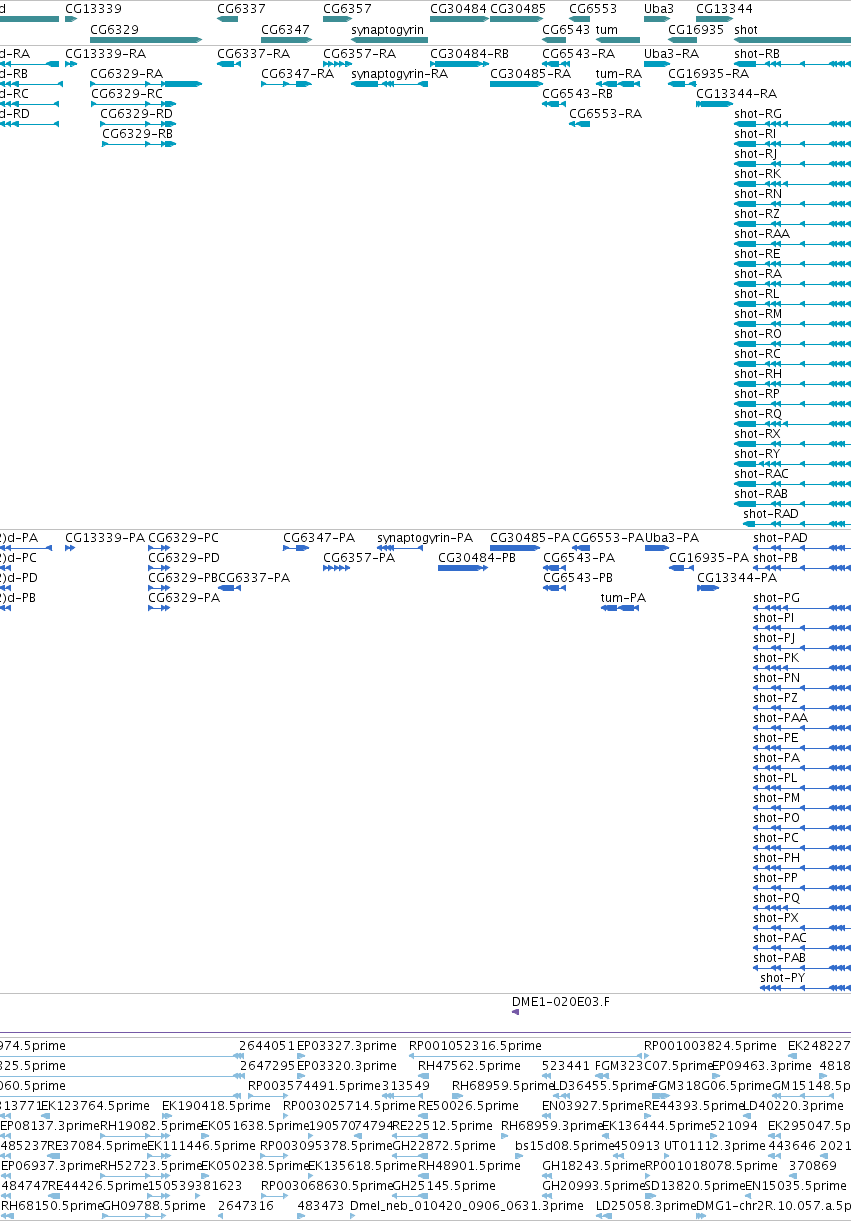Select protein CG13339-PA label

105,537
